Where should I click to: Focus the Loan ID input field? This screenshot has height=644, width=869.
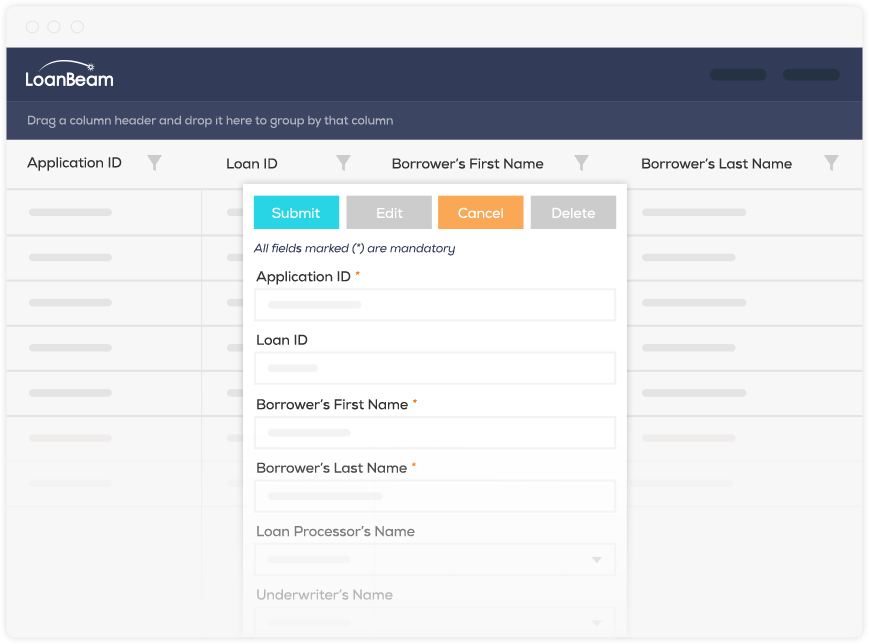pos(435,368)
